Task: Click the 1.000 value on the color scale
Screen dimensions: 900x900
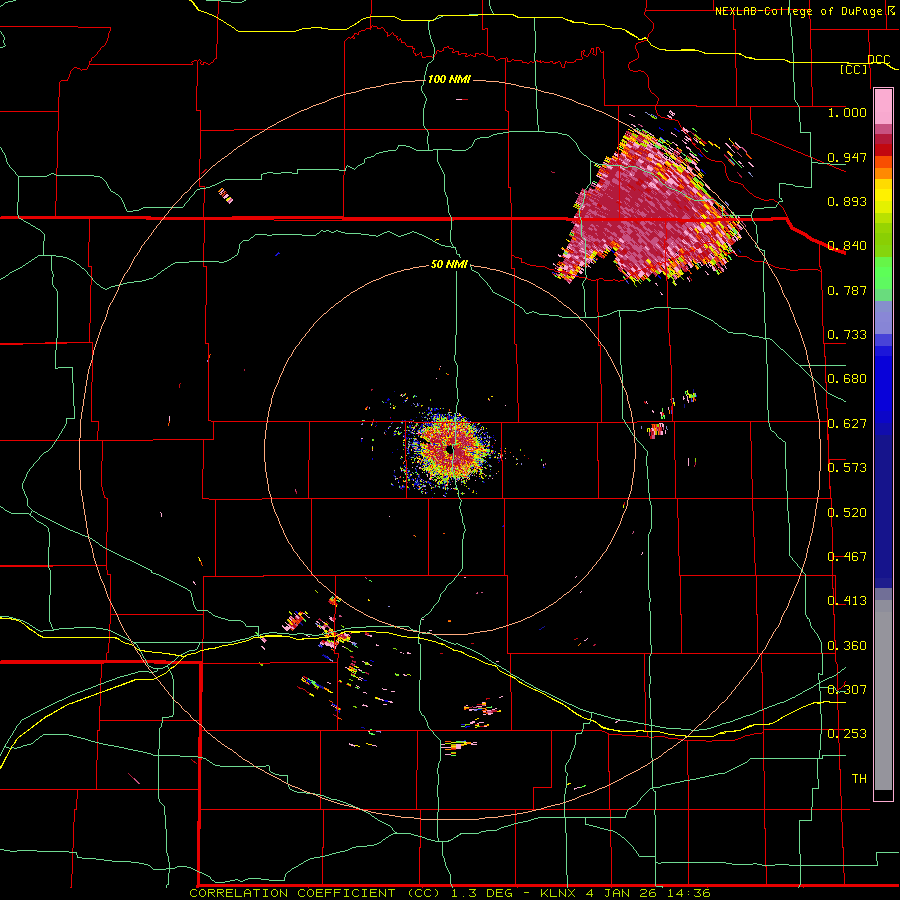Action: tap(847, 112)
